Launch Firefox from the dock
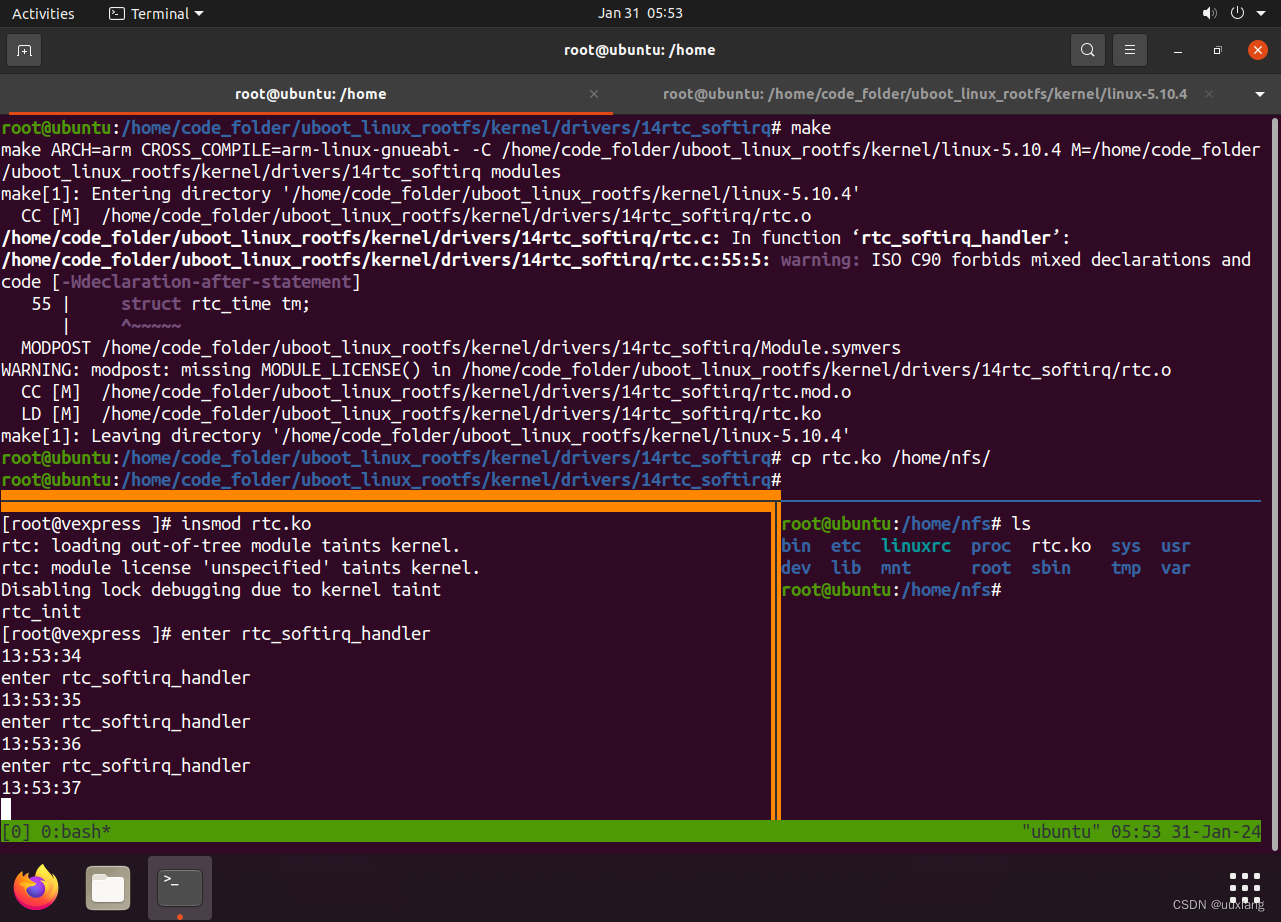Image resolution: width=1281 pixels, height=922 pixels. 36,888
